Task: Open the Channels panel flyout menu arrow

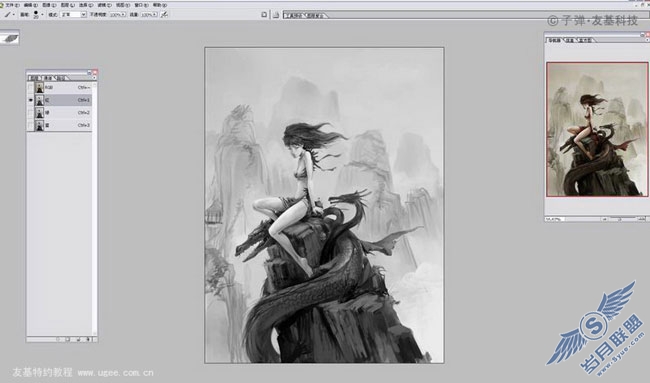Action: click(95, 78)
